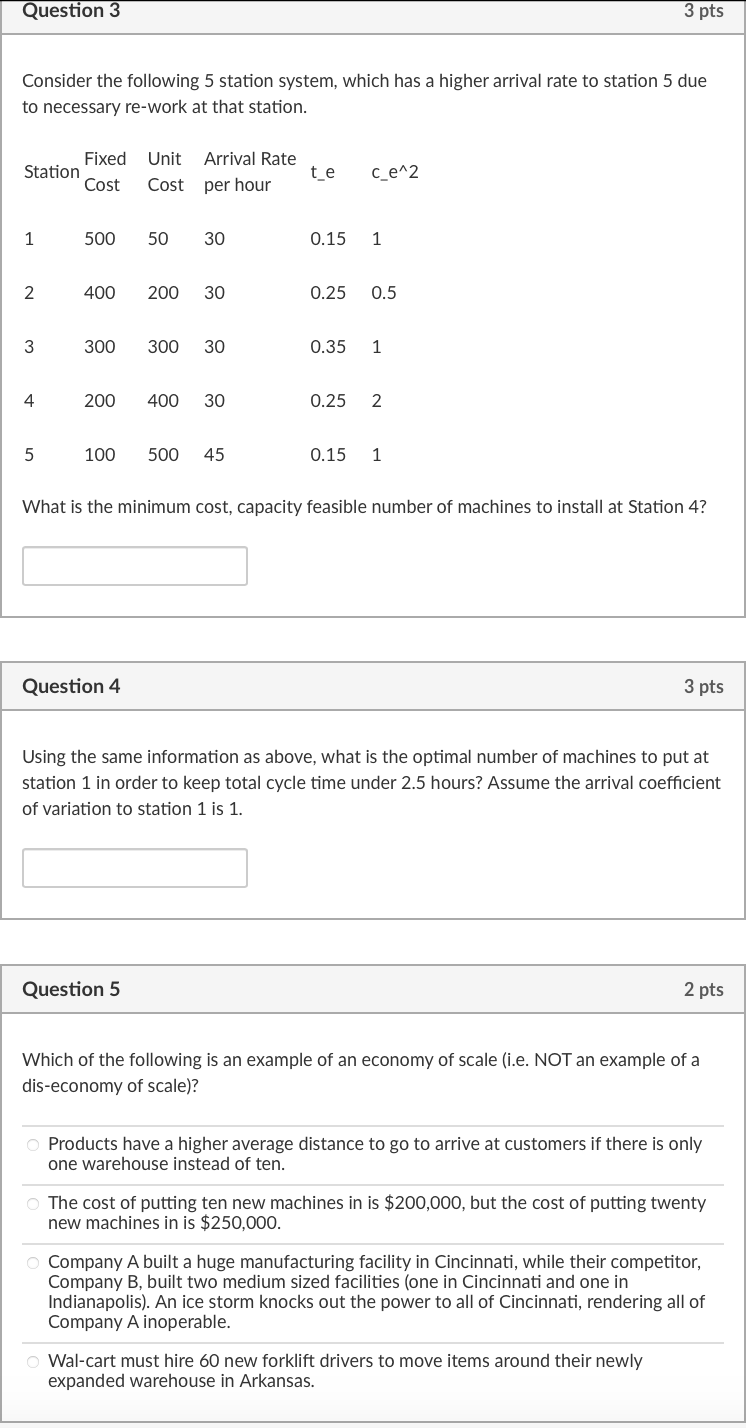Screen dimensions: 746x1428
Task: Click the Unit Cost value 300 for Station 3
Action: [164, 346]
